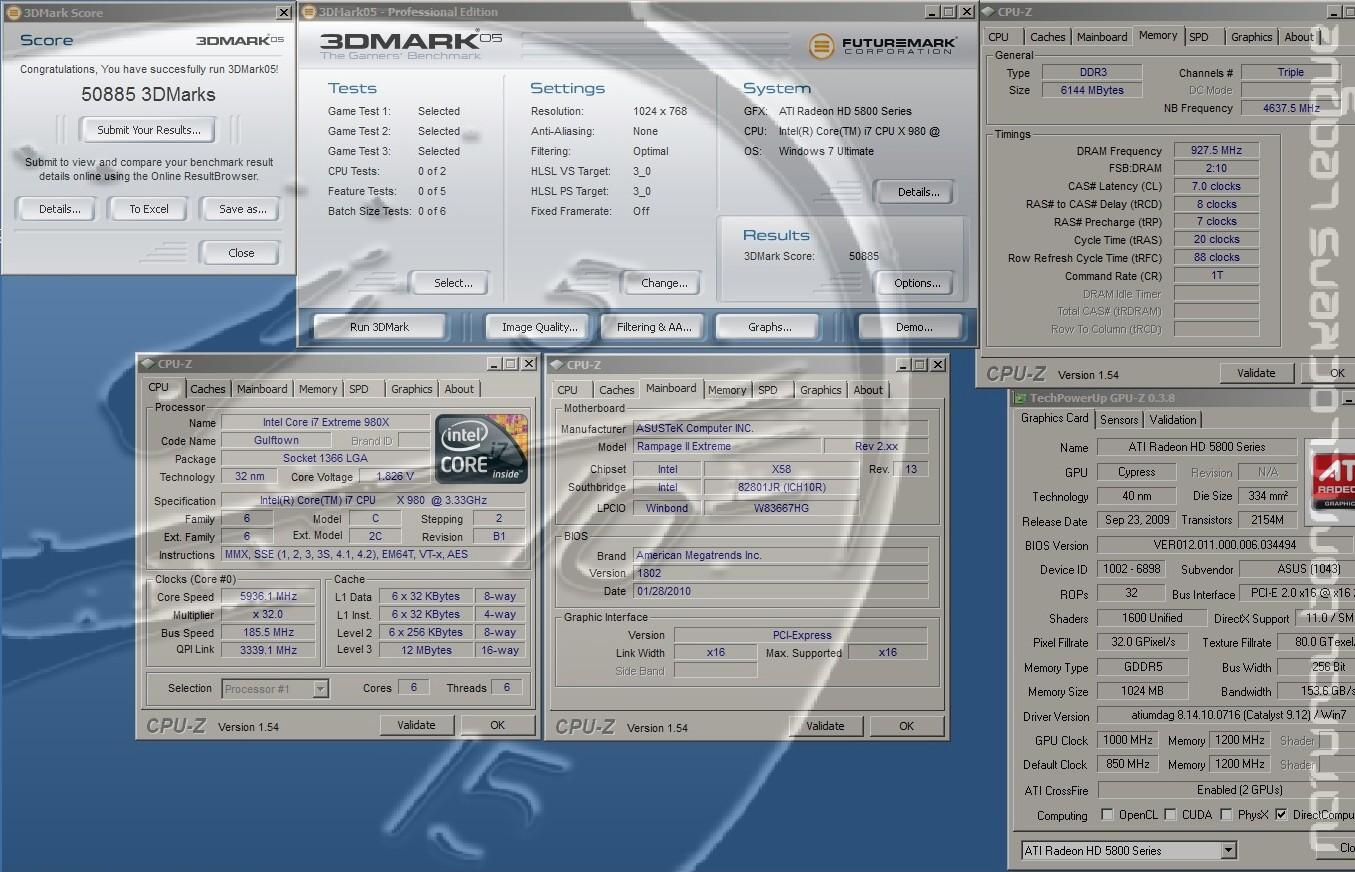This screenshot has width=1355, height=872.
Task: Minimize the 3DMark05 Professional window
Action: (932, 12)
